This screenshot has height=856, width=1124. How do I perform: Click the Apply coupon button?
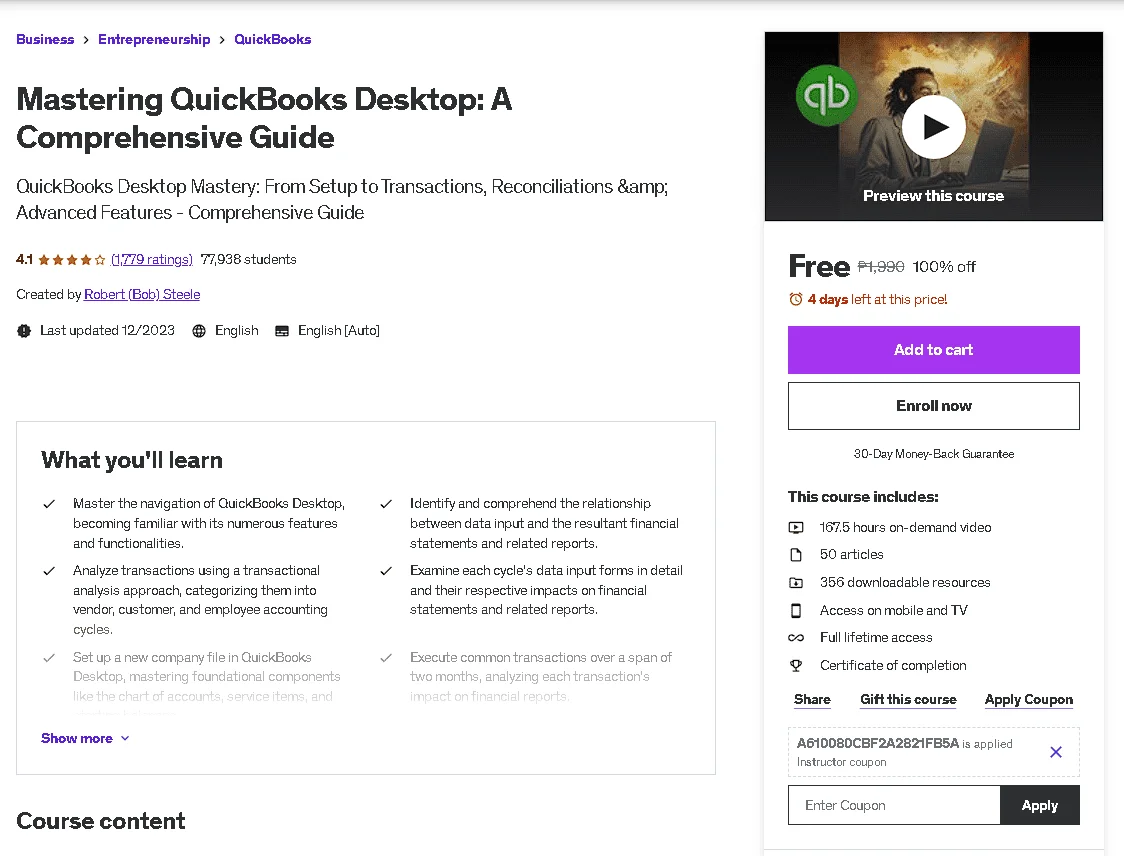[1039, 805]
